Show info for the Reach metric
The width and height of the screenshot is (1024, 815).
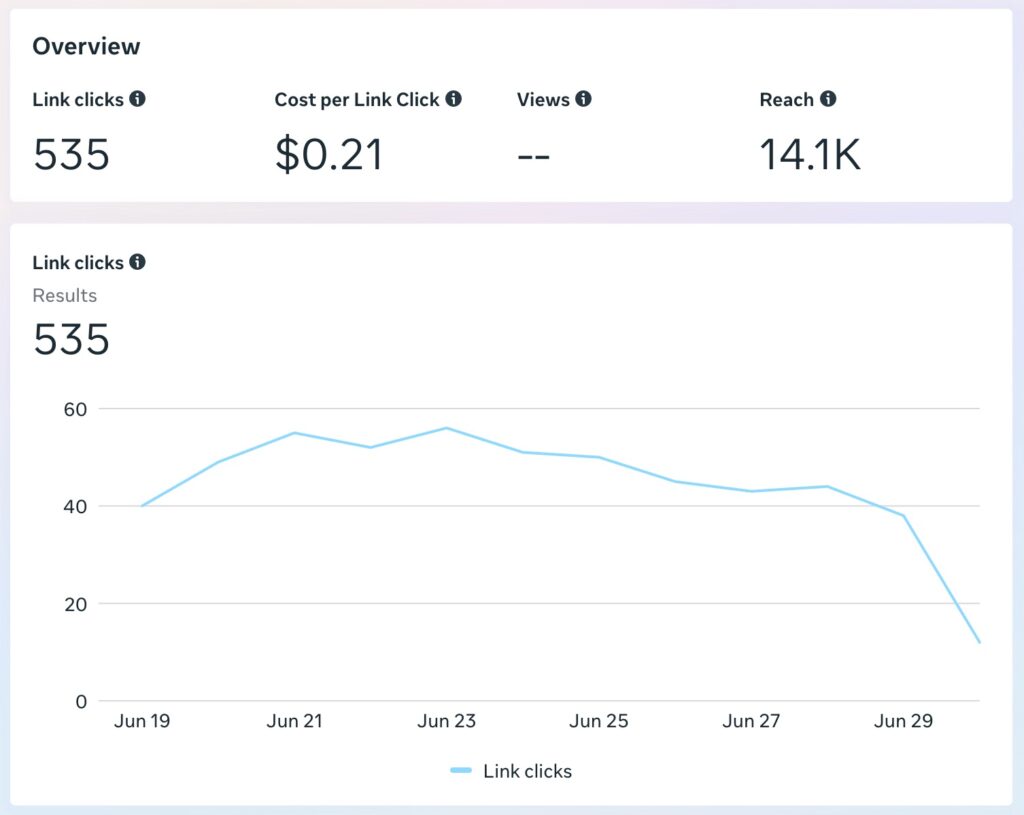[x=828, y=99]
